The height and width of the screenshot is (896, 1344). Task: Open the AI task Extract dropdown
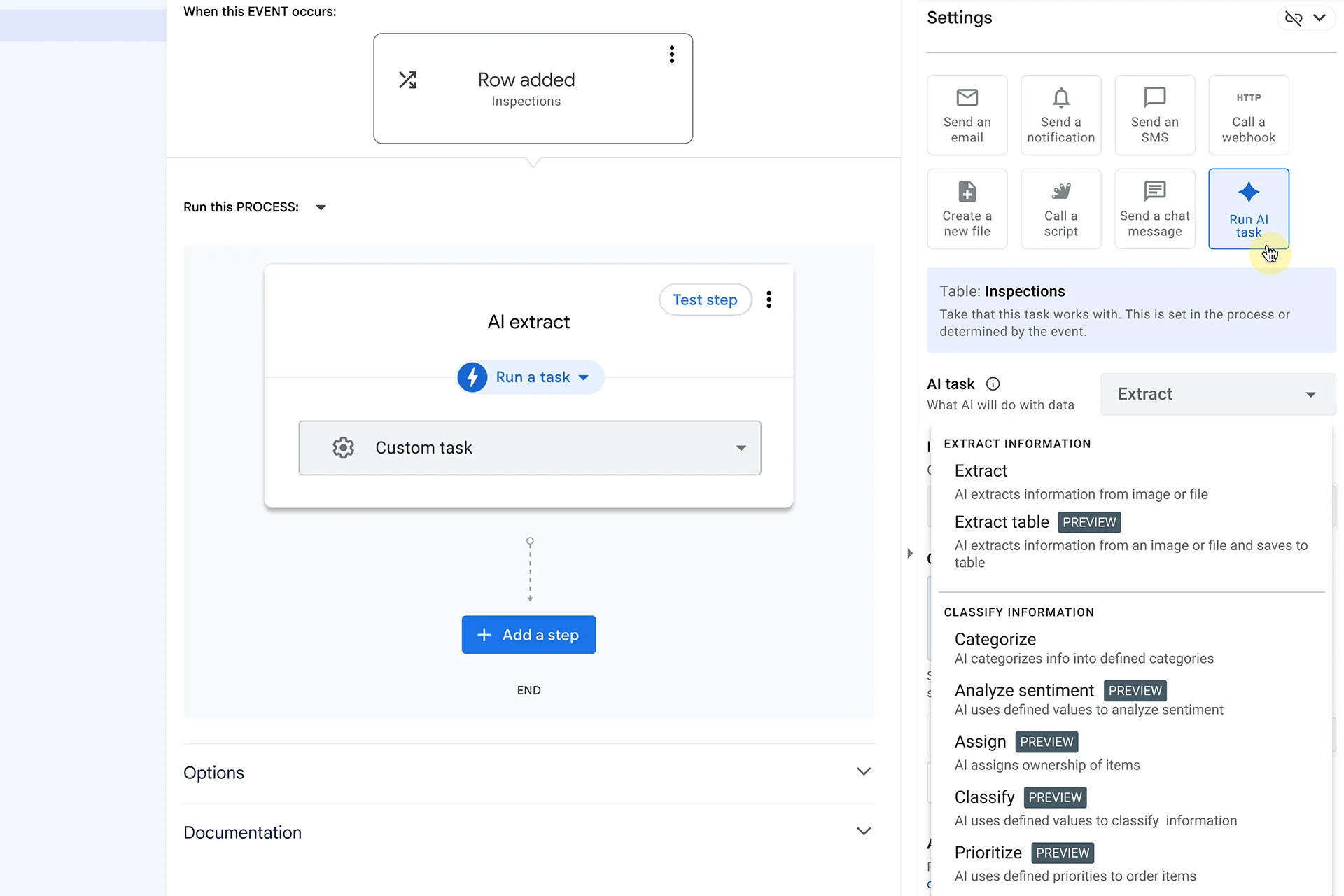click(x=1218, y=394)
